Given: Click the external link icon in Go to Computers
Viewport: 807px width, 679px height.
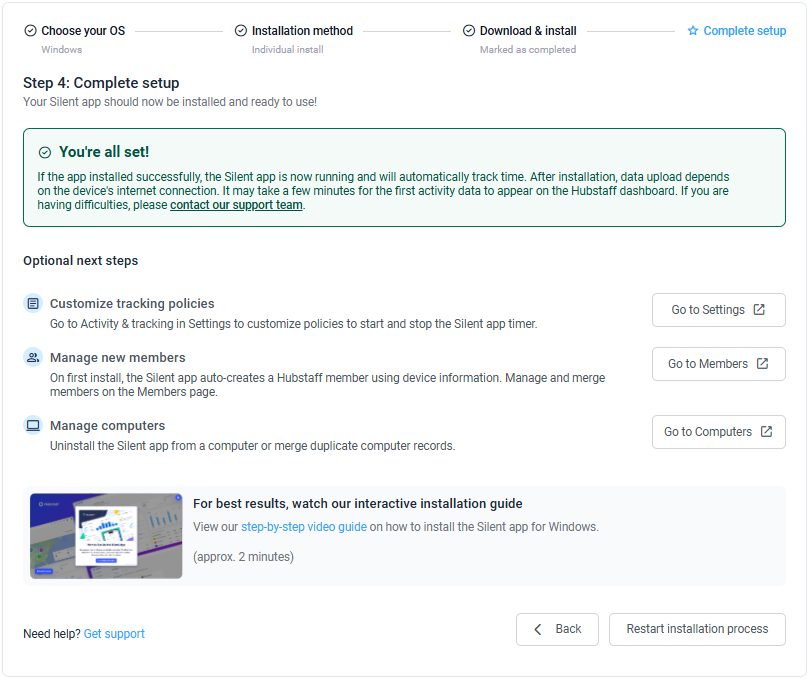Looking at the screenshot, I should tap(766, 431).
